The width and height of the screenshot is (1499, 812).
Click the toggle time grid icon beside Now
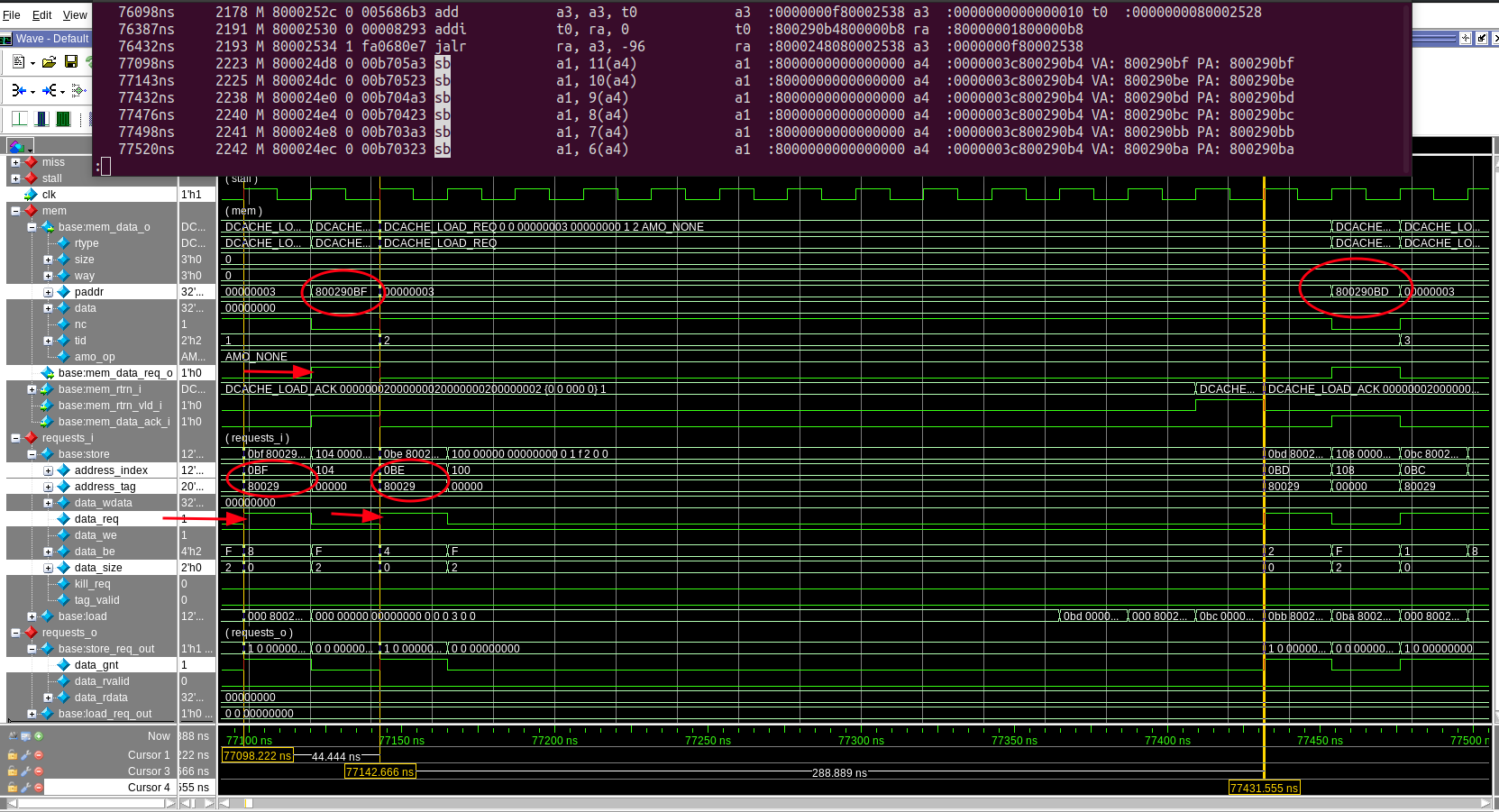[13, 736]
